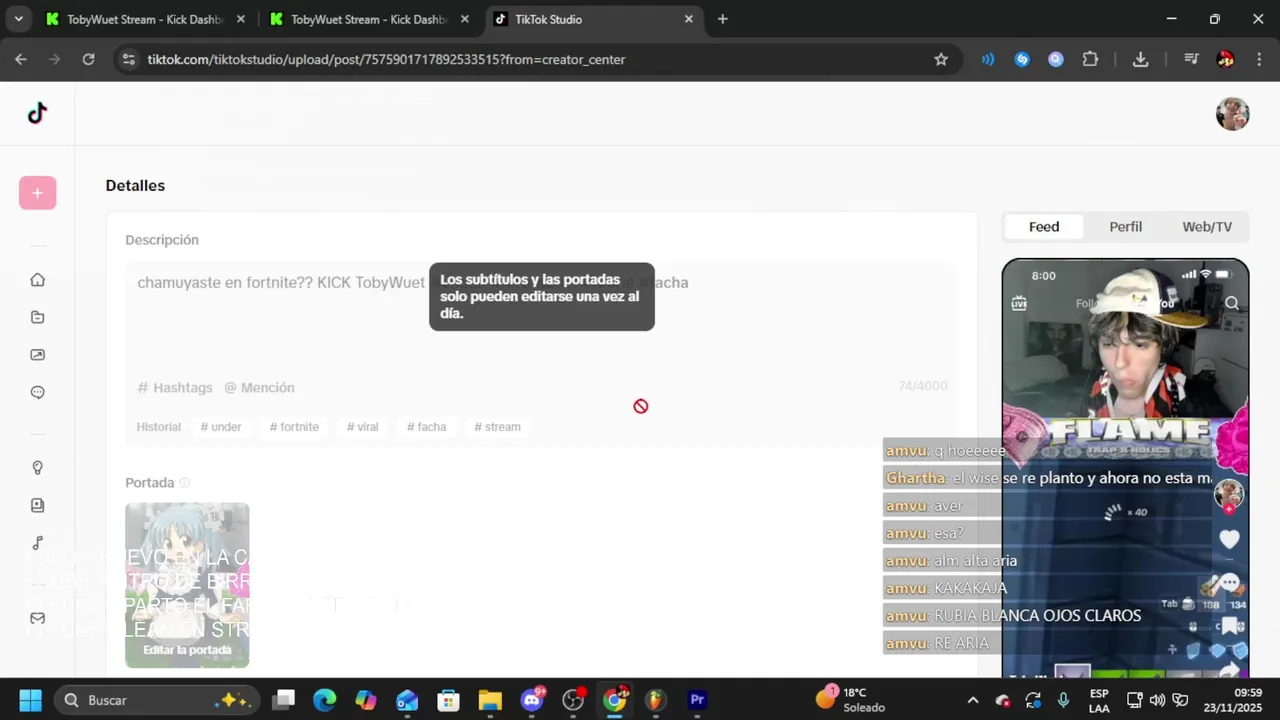Click the Chrome profile avatar icon

(1226, 59)
